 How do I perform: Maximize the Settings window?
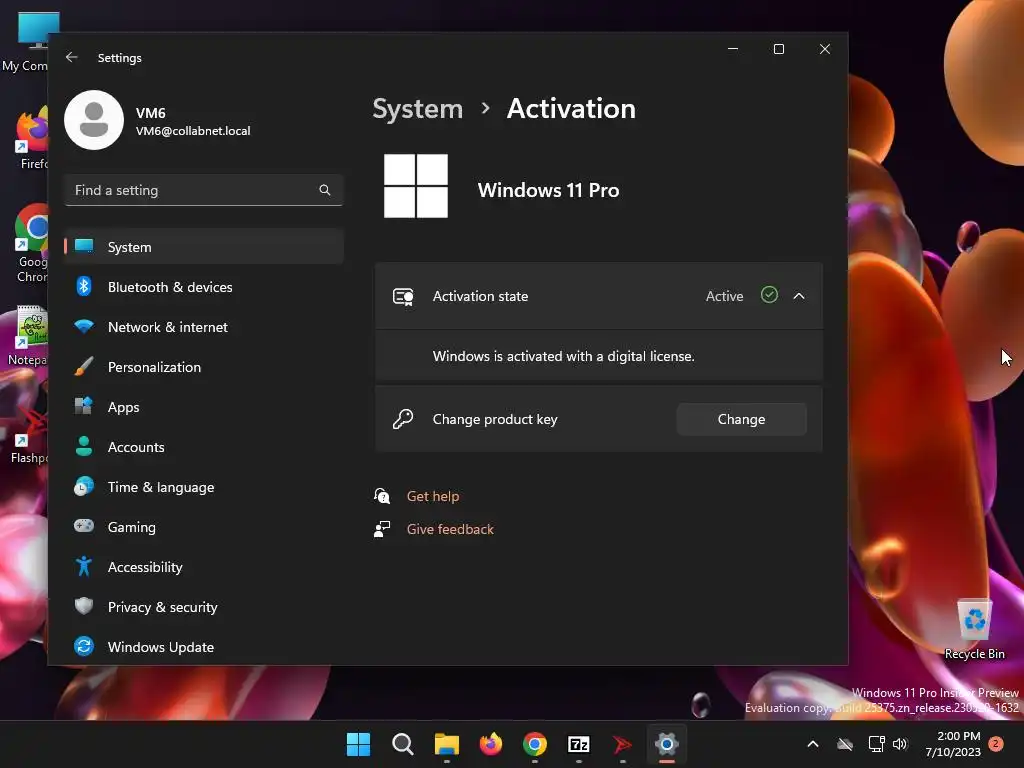(778, 49)
